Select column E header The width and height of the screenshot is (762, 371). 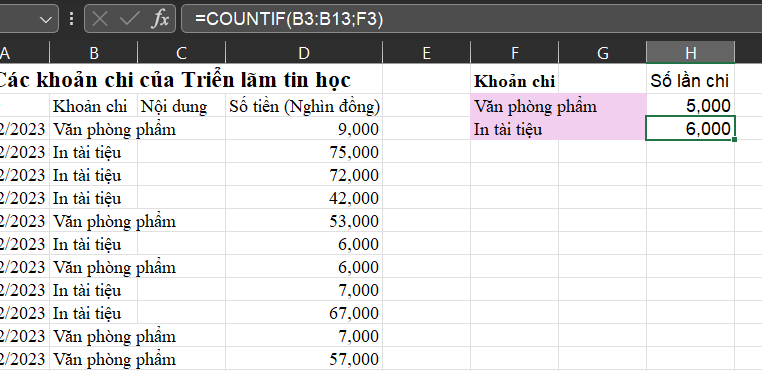pyautogui.click(x=426, y=53)
